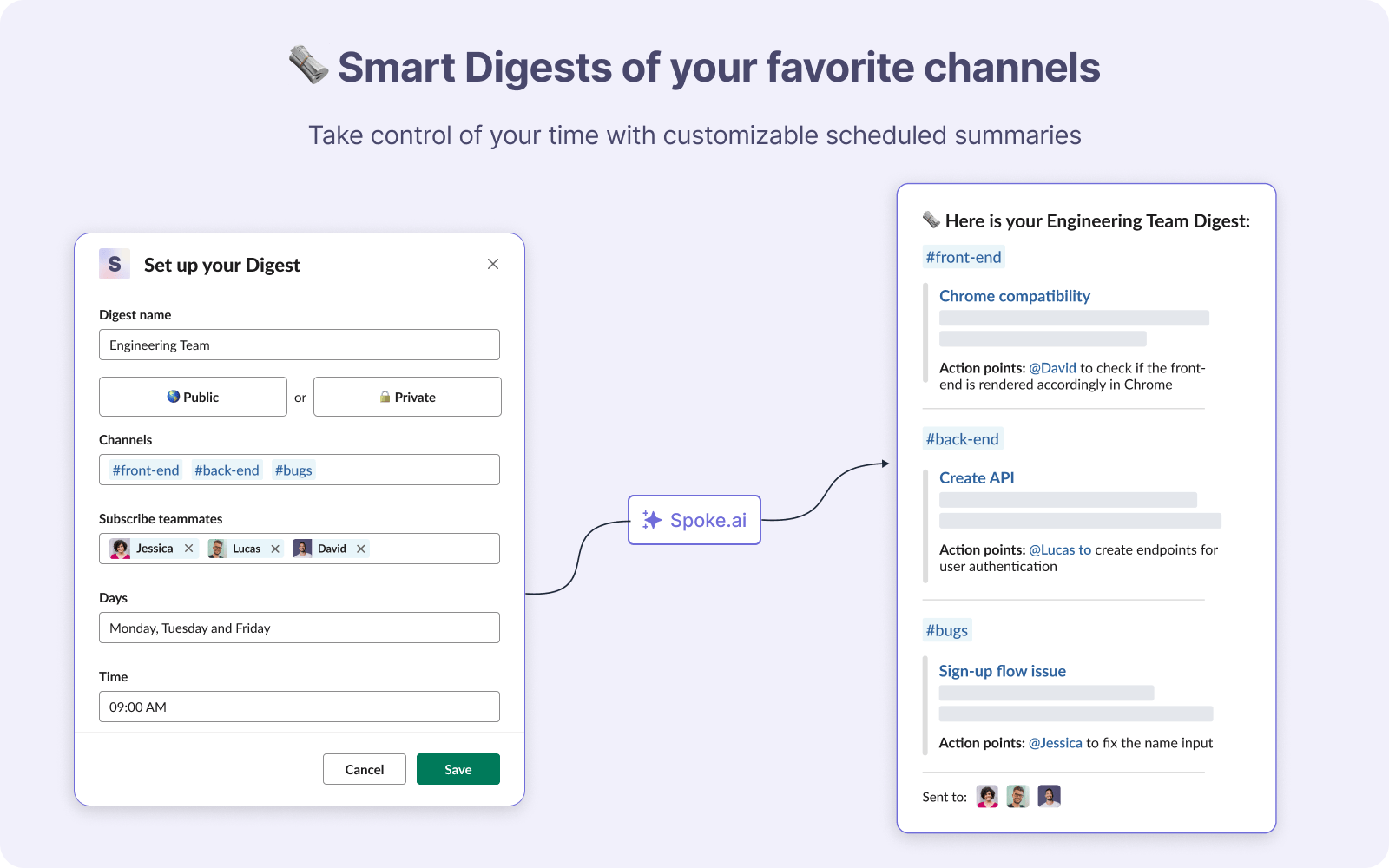
Task: Click the @David mention in digest
Action: click(1053, 368)
